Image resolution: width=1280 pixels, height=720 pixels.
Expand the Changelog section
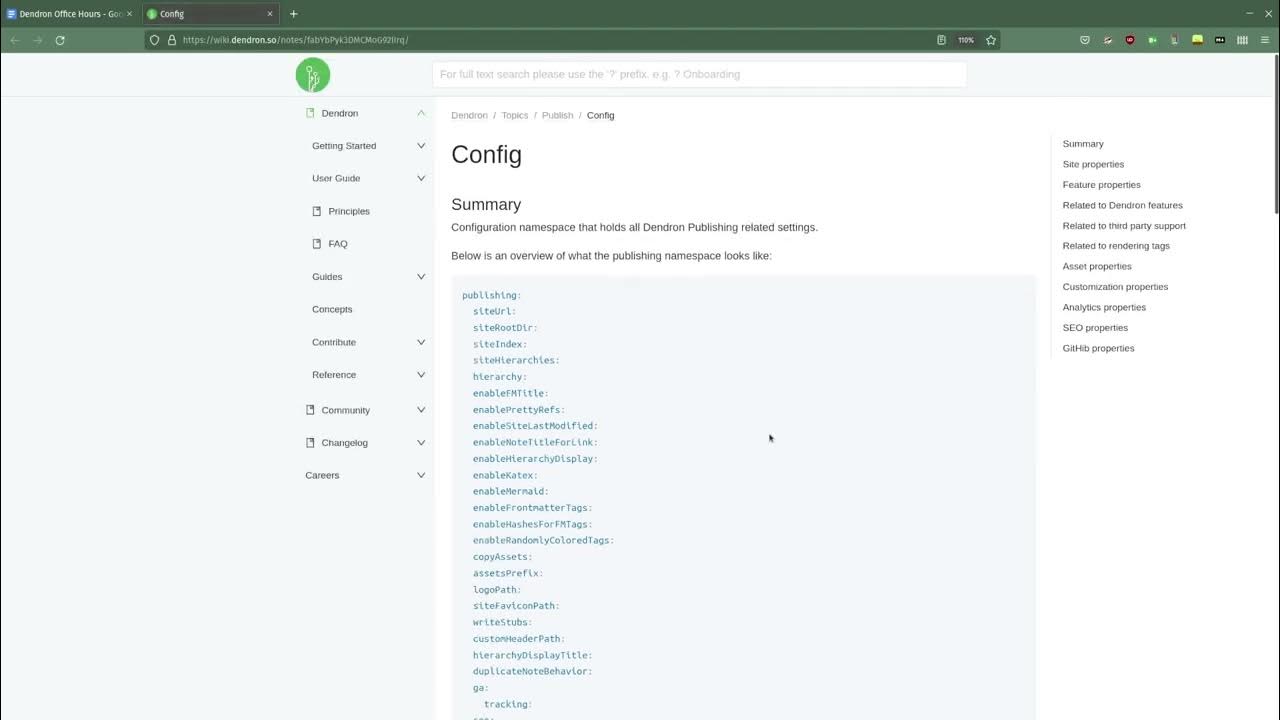(421, 443)
